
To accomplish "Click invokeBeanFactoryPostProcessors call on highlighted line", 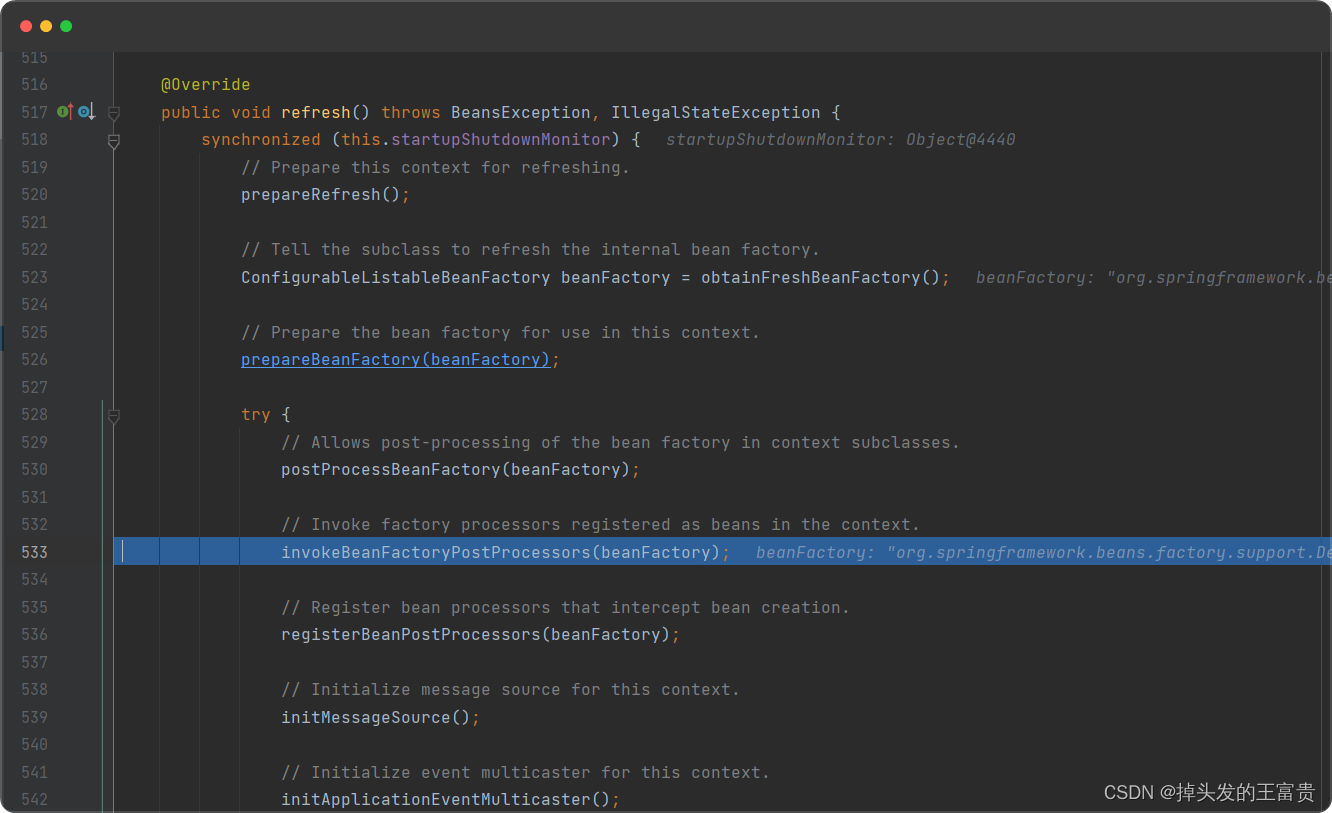I will pos(501,552).
